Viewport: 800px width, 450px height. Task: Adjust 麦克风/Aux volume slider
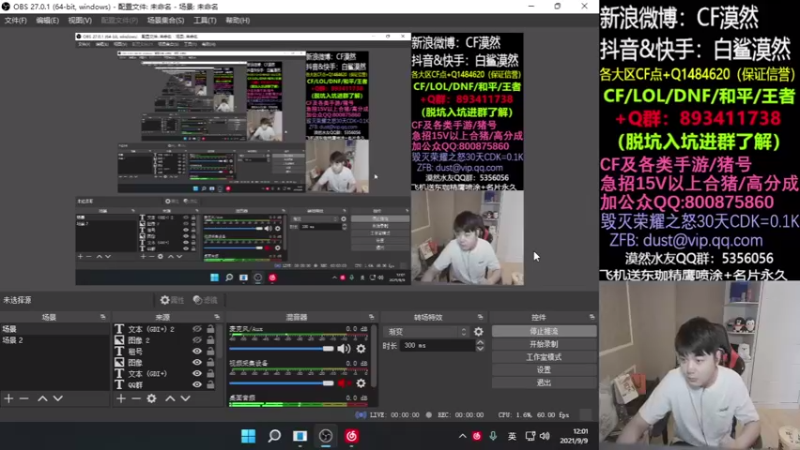tap(281, 348)
